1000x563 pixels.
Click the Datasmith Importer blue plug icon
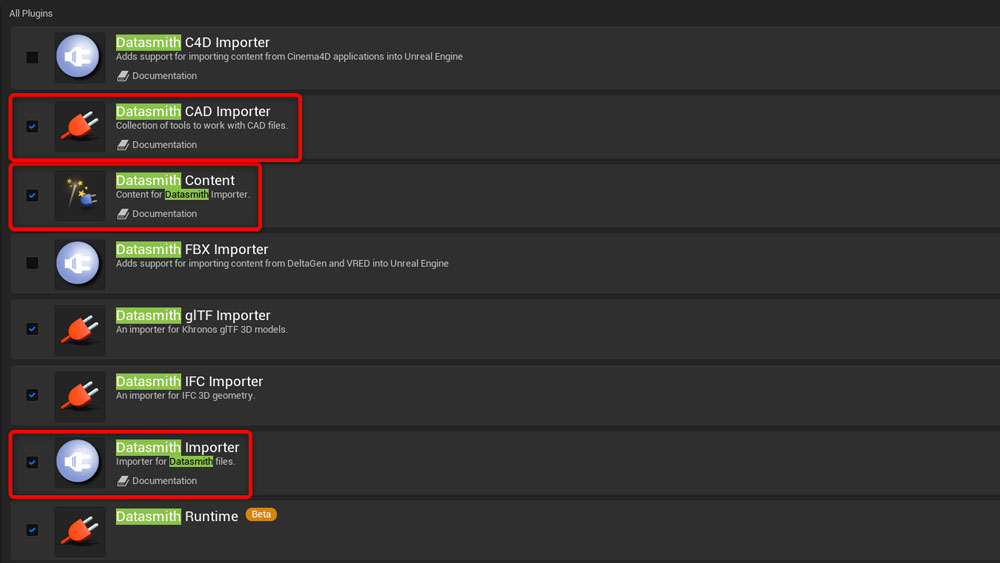[79, 462]
